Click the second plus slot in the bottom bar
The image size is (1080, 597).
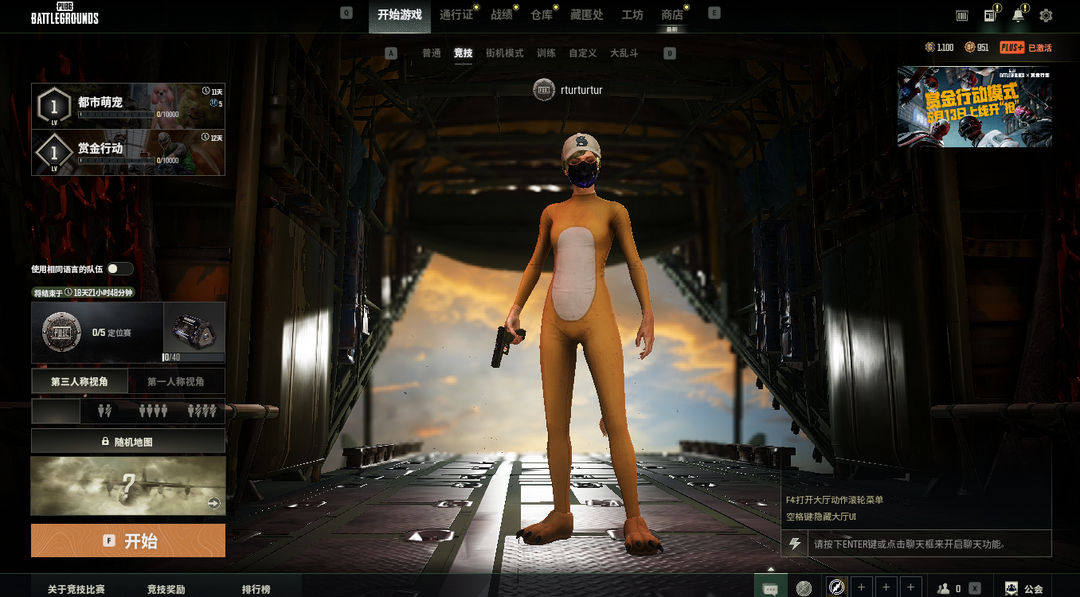coord(886,587)
